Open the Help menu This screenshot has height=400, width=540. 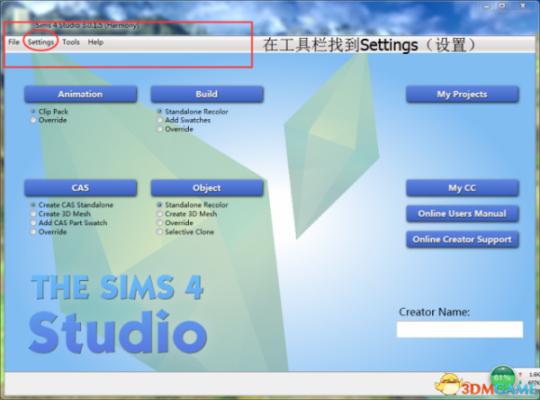coord(95,42)
